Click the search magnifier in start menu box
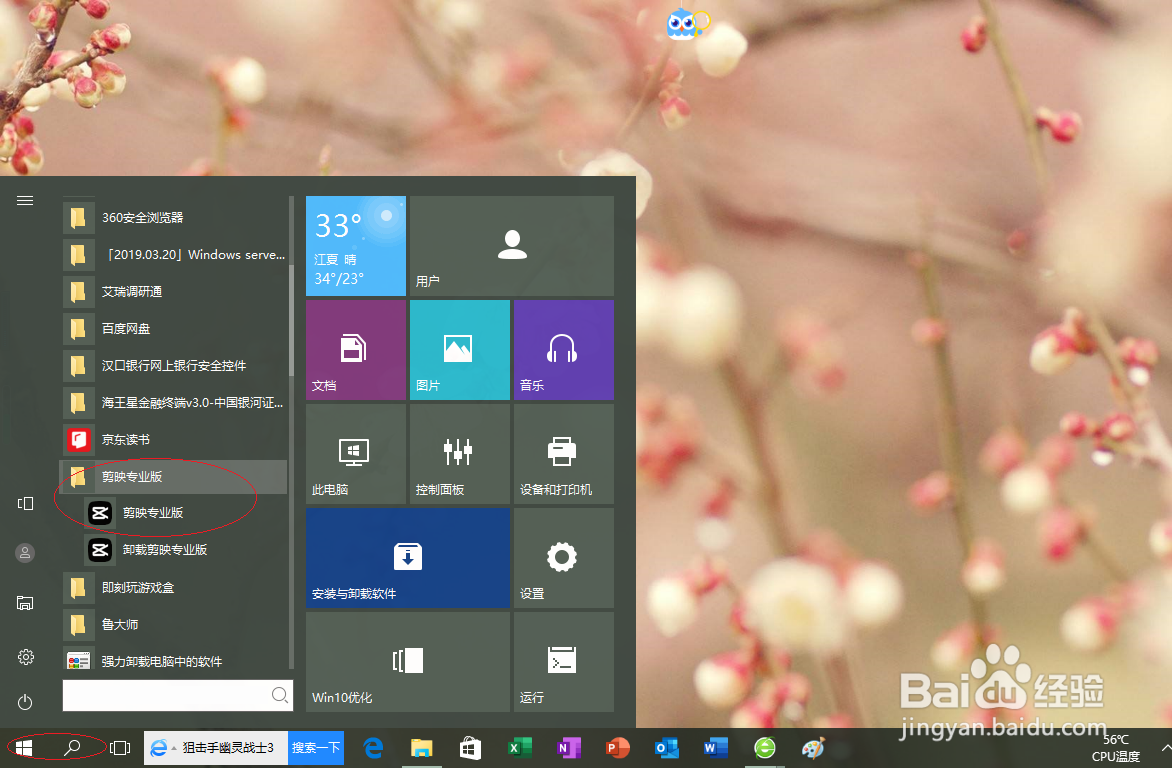The width and height of the screenshot is (1172, 768). [x=280, y=695]
